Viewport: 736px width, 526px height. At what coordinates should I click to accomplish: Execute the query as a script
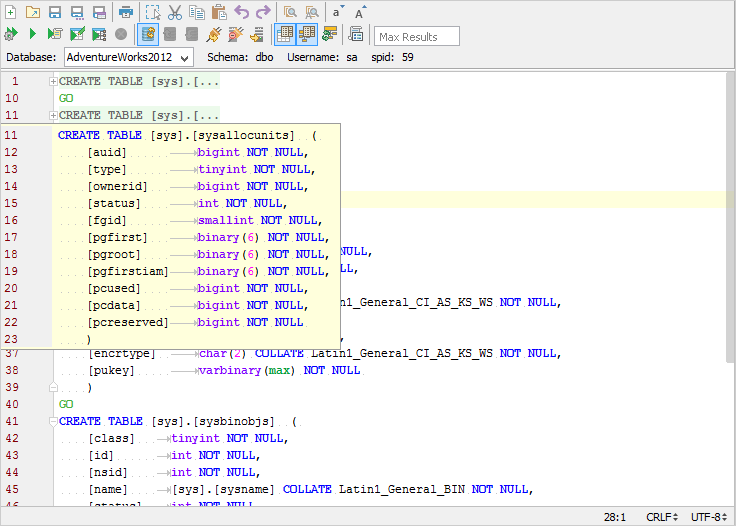[x=55, y=34]
